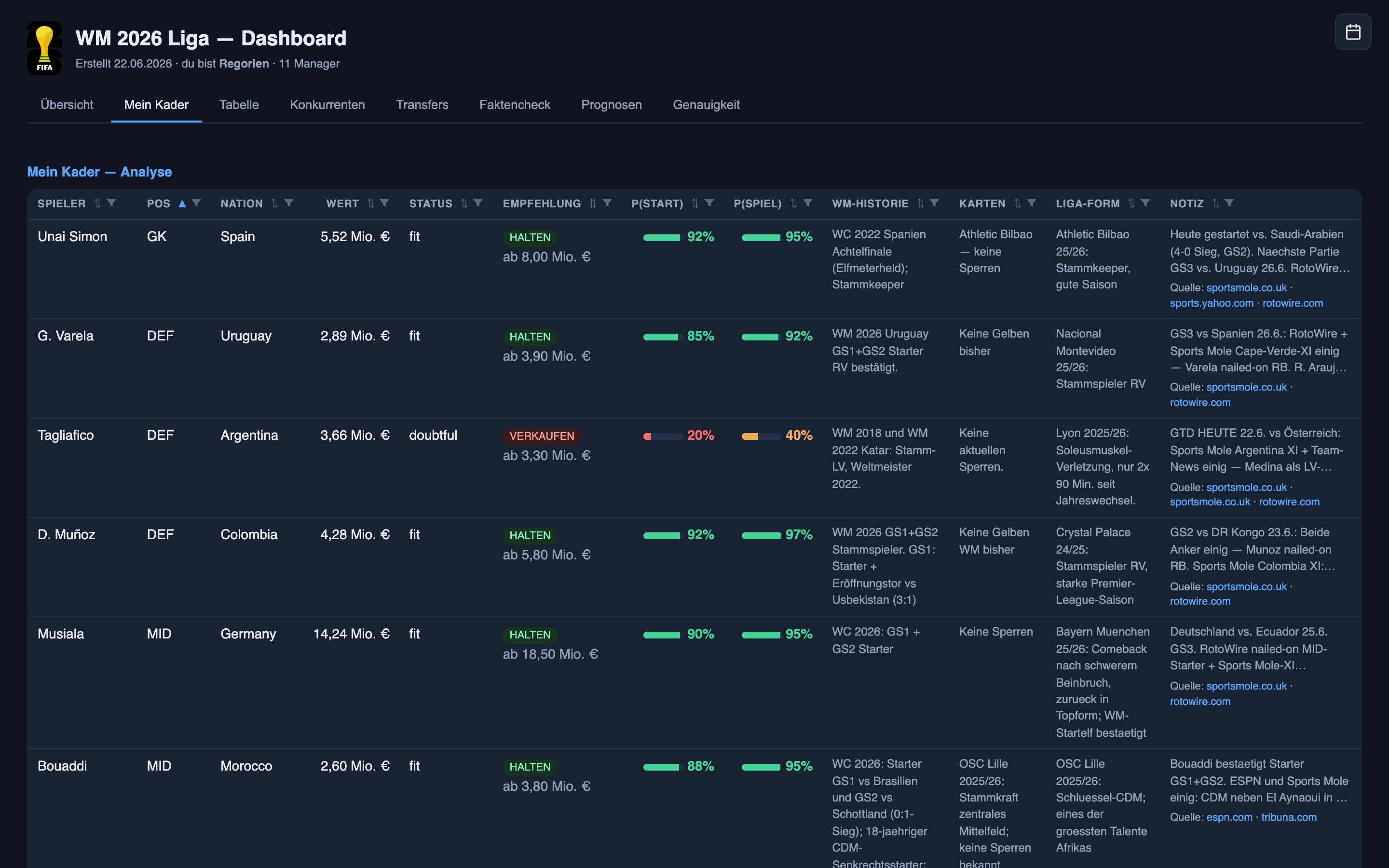Click the FIFA trophy logo
The width and height of the screenshot is (1389, 868).
(44, 48)
